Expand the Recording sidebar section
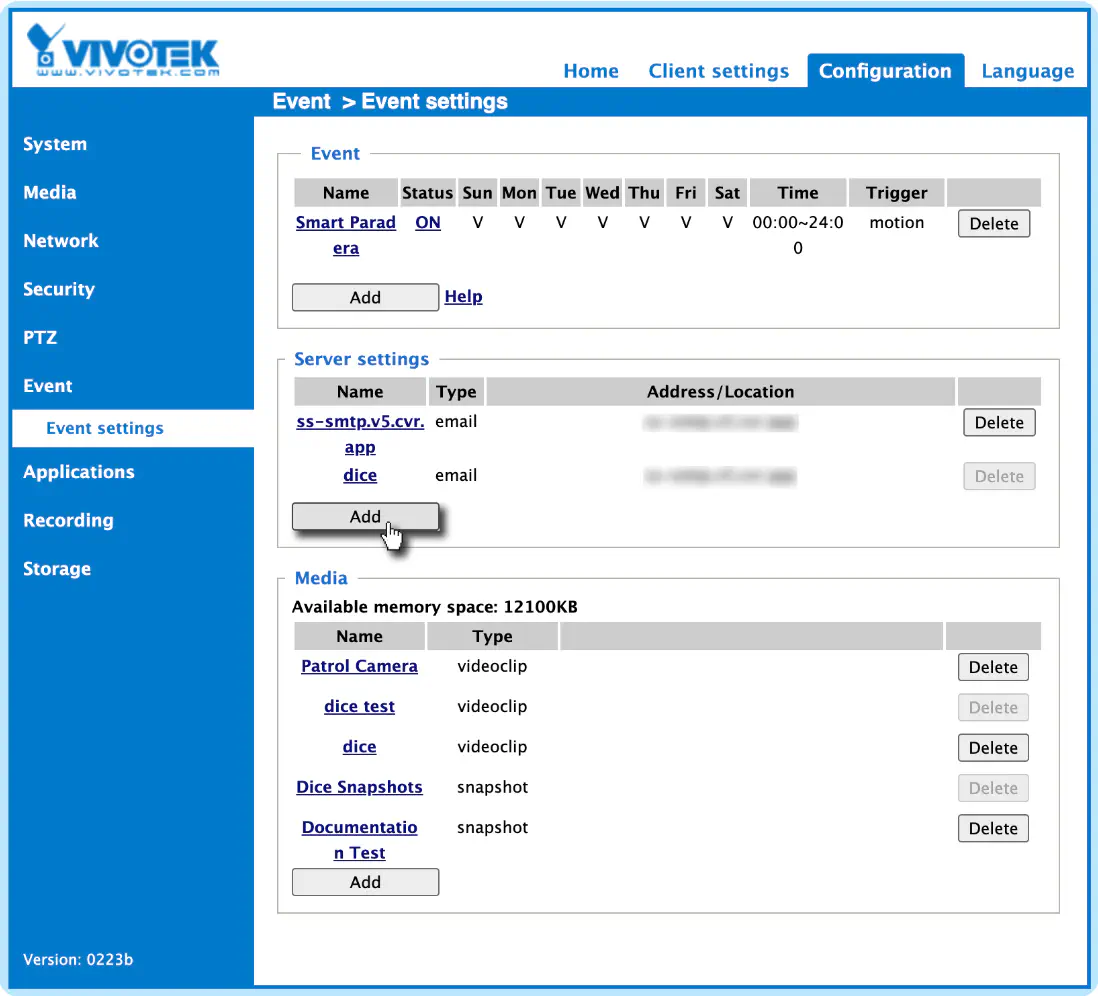The height and width of the screenshot is (996, 1098). point(69,520)
